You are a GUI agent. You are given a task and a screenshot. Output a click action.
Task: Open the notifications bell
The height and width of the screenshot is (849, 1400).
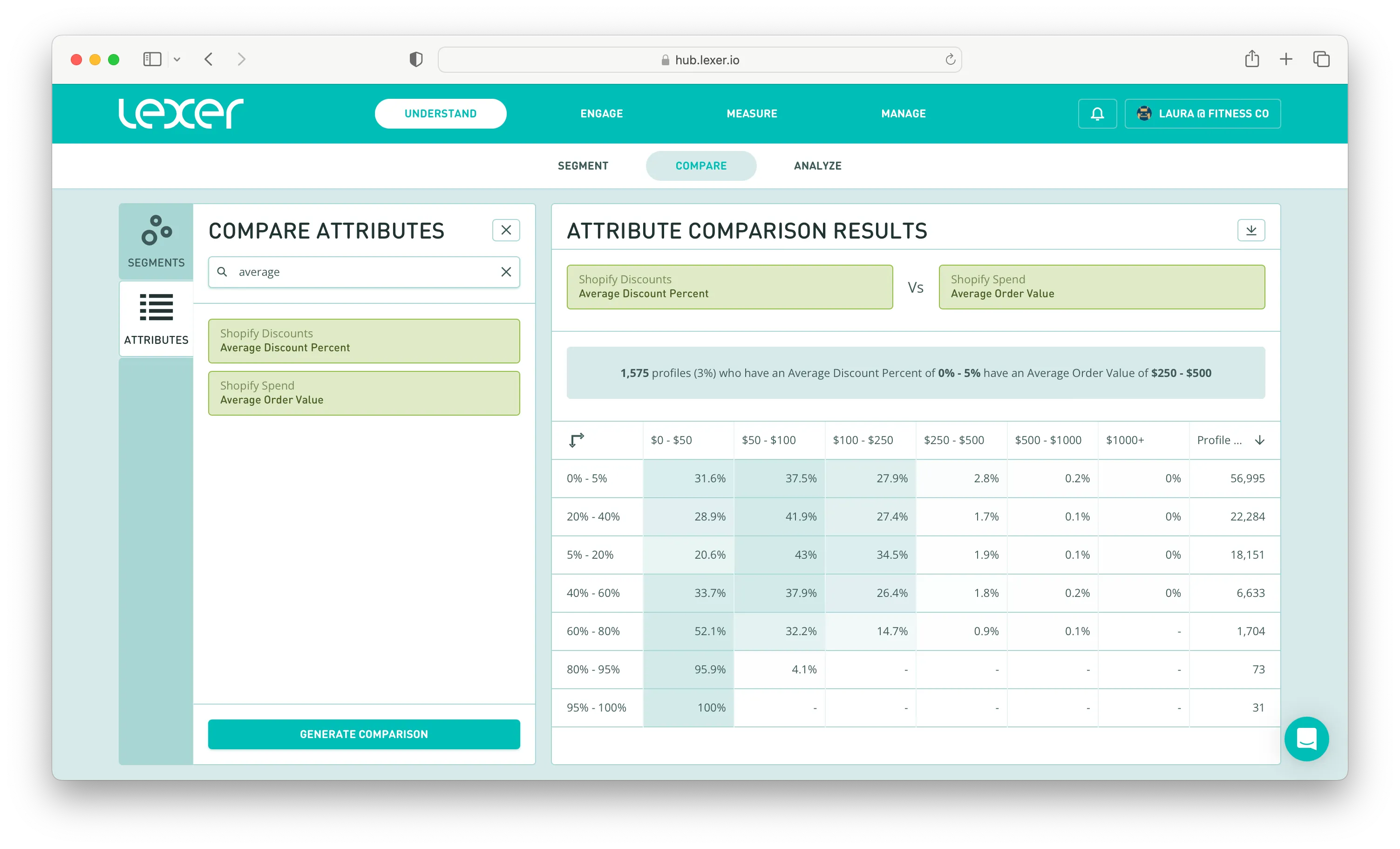click(1097, 114)
